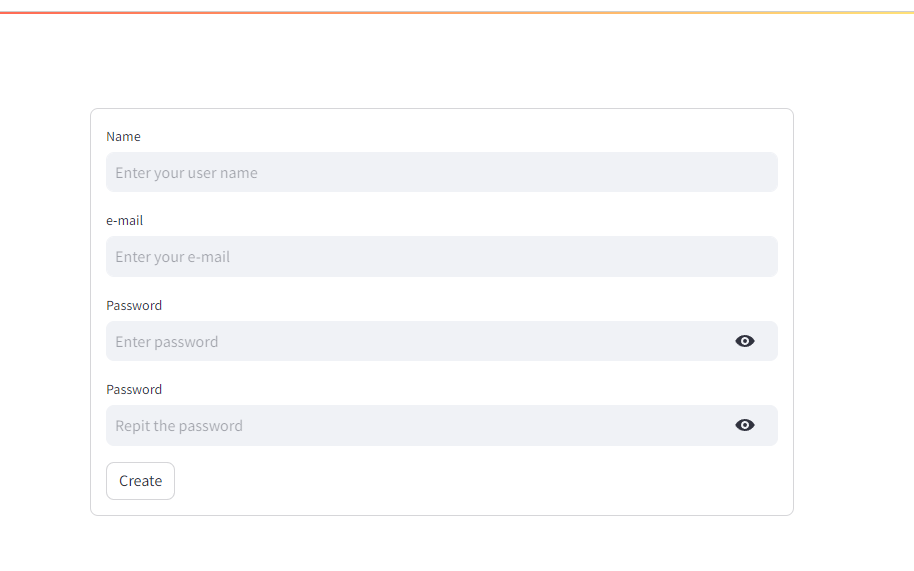Toggle the eye icon in confirm password field

point(745,425)
